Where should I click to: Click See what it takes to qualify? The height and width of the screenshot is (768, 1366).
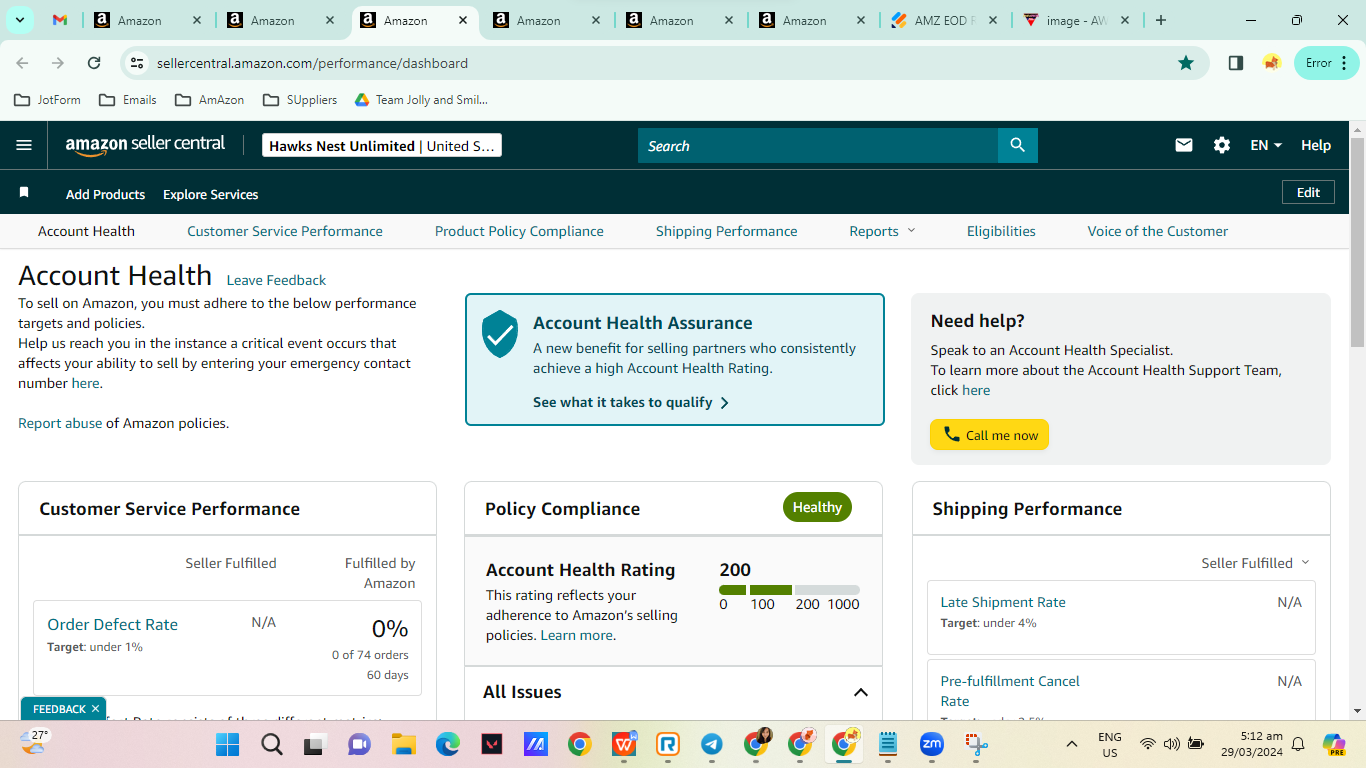(631, 402)
